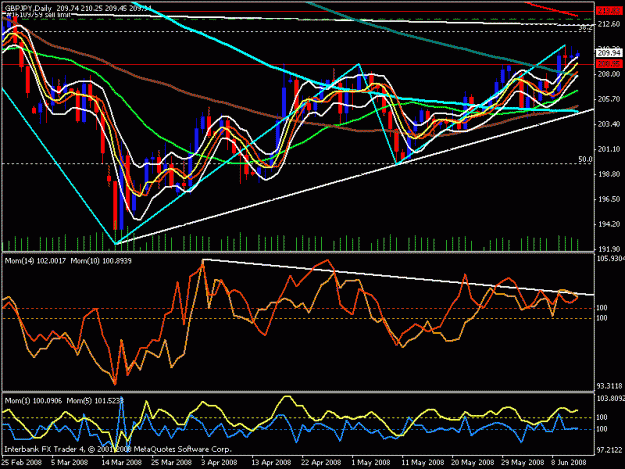Viewport: 625px width, 469px height.
Task: Click the 194.20 price scale label
Action: [609, 224]
